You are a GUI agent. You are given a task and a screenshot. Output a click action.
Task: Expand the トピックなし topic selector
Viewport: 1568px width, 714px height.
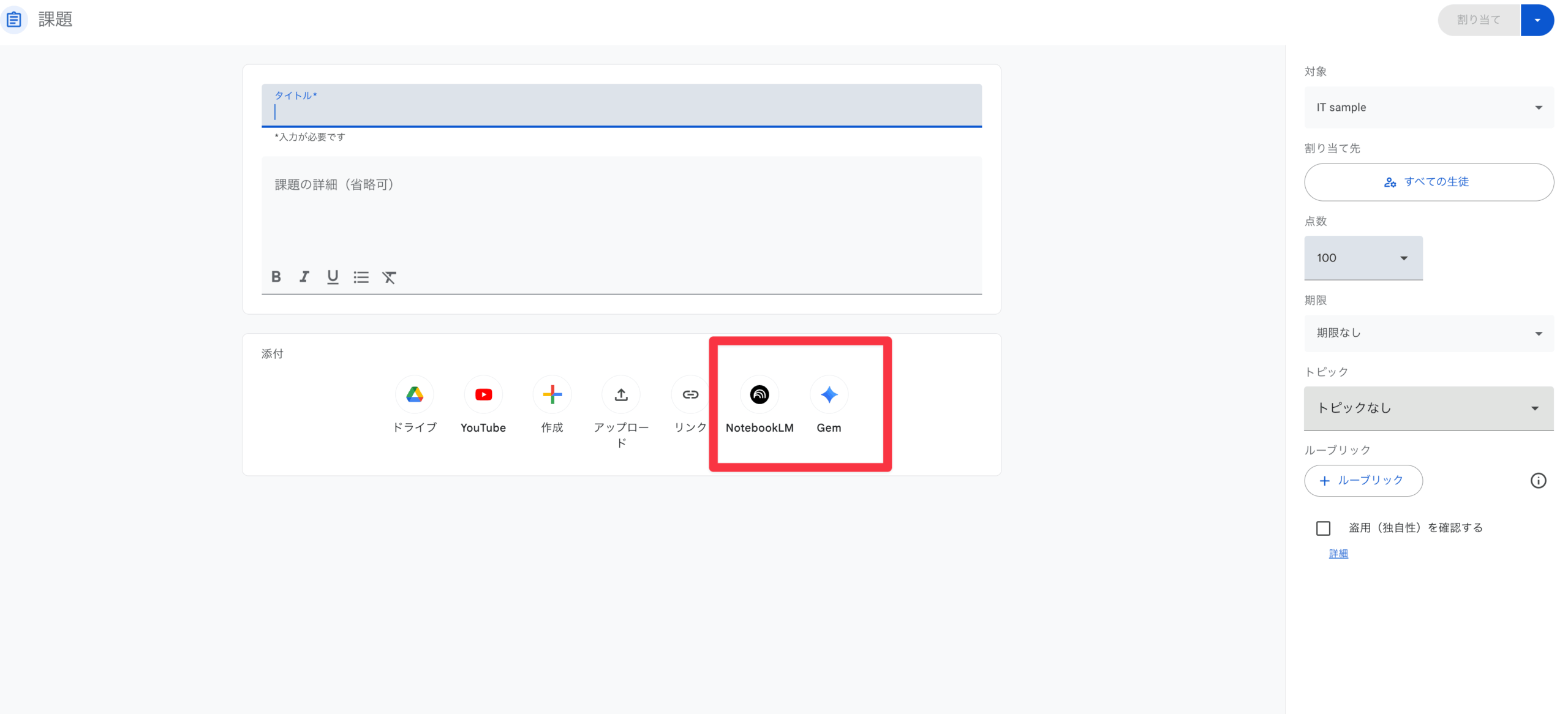pos(1428,408)
